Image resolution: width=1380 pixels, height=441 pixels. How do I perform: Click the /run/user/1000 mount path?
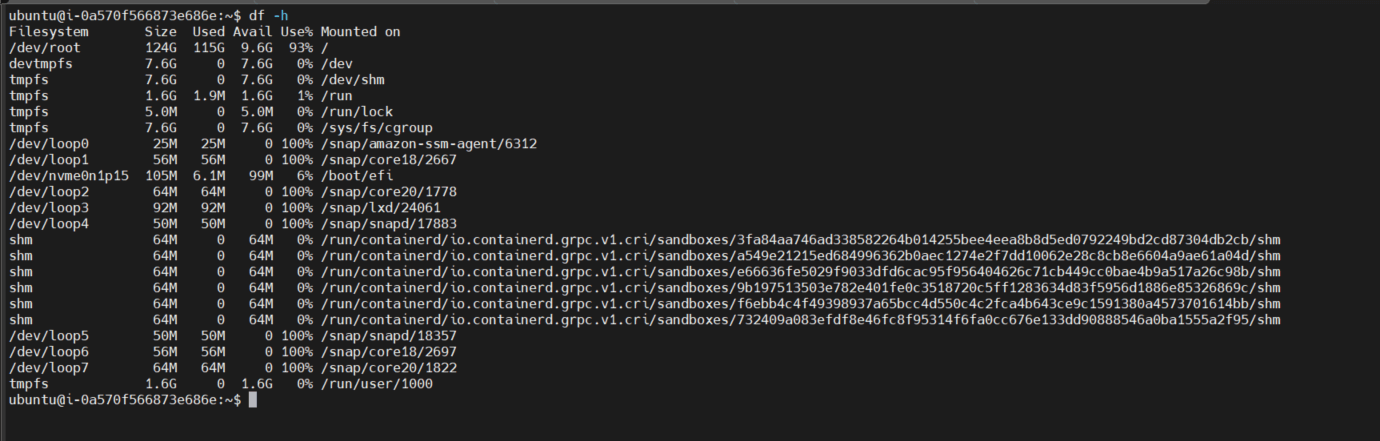pos(377,383)
